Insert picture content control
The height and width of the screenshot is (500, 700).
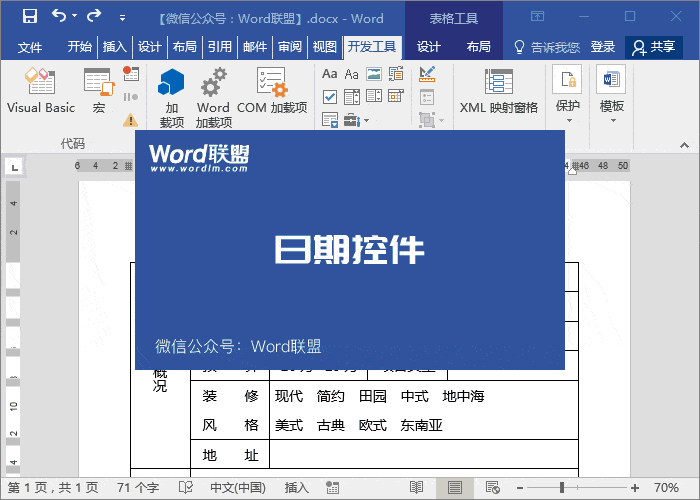pyautogui.click(x=374, y=74)
